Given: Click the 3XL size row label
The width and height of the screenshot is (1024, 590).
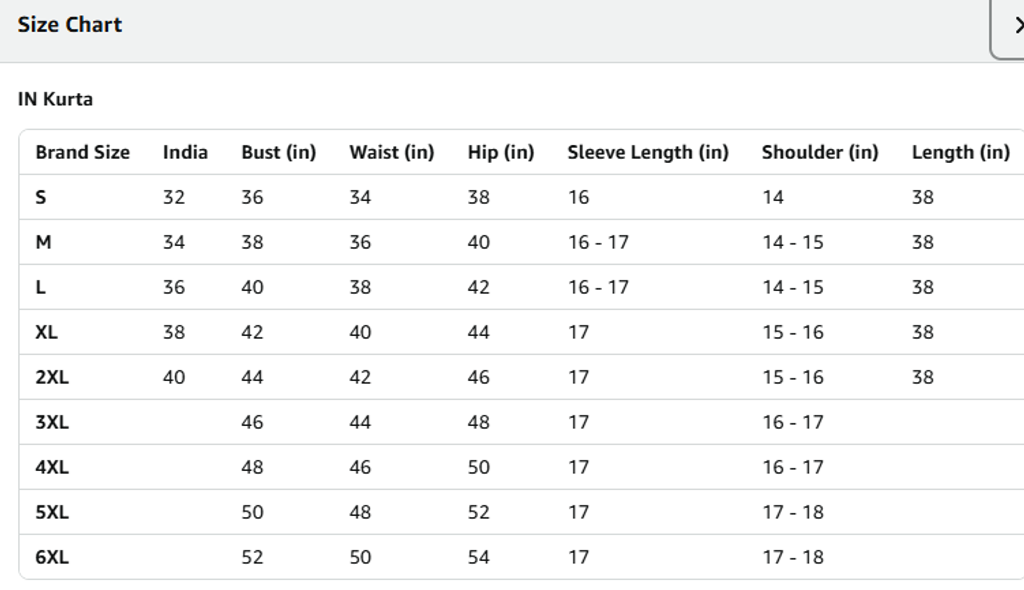Looking at the screenshot, I should [52, 422].
